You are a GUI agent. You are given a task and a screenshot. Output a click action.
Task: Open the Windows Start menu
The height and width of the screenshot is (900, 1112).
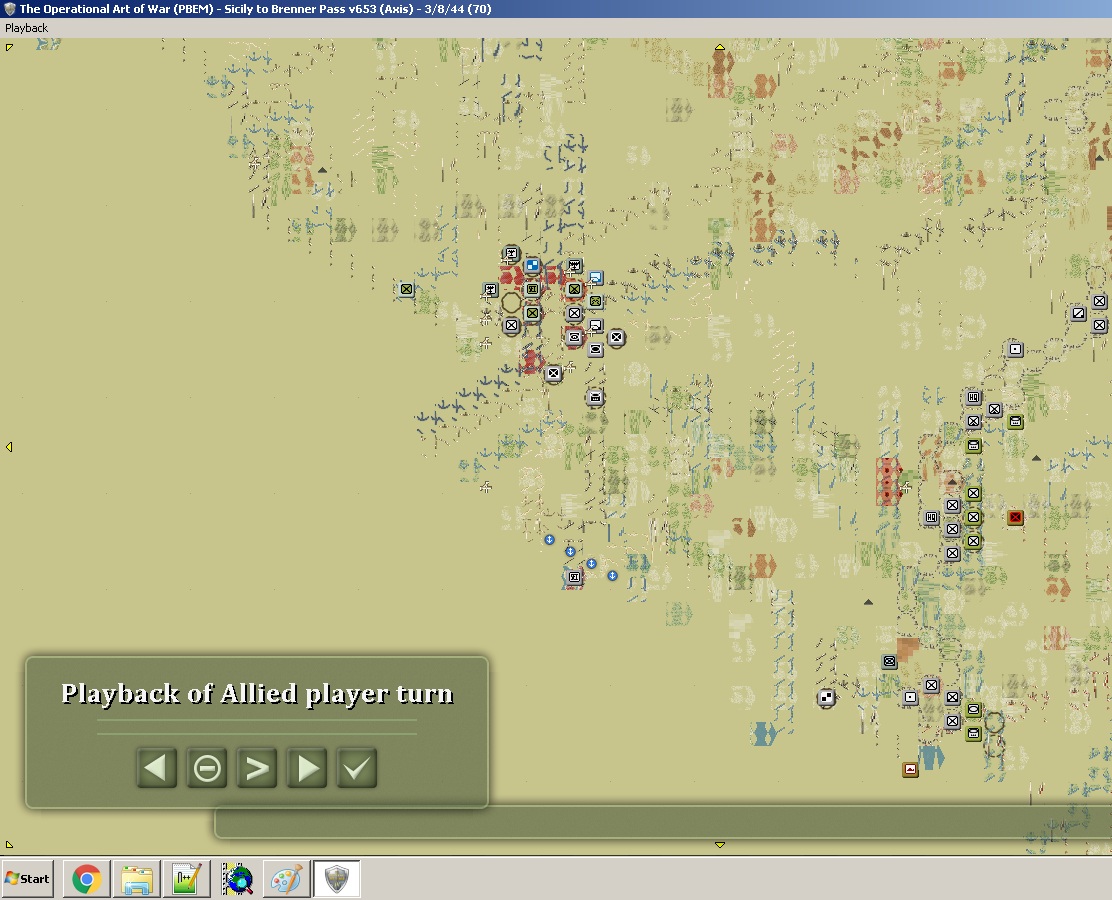(28, 879)
